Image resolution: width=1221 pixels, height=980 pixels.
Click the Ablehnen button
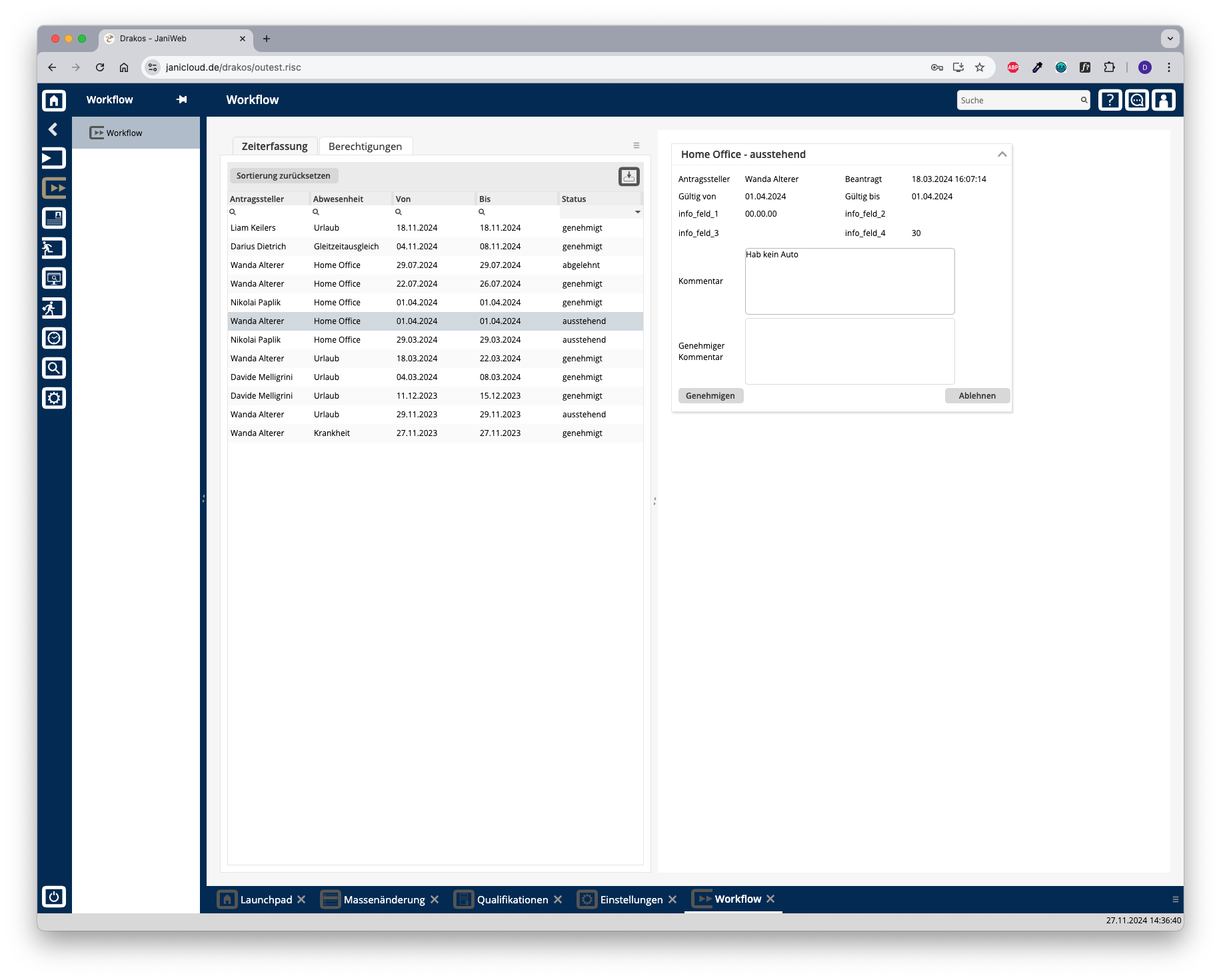pyautogui.click(x=977, y=395)
